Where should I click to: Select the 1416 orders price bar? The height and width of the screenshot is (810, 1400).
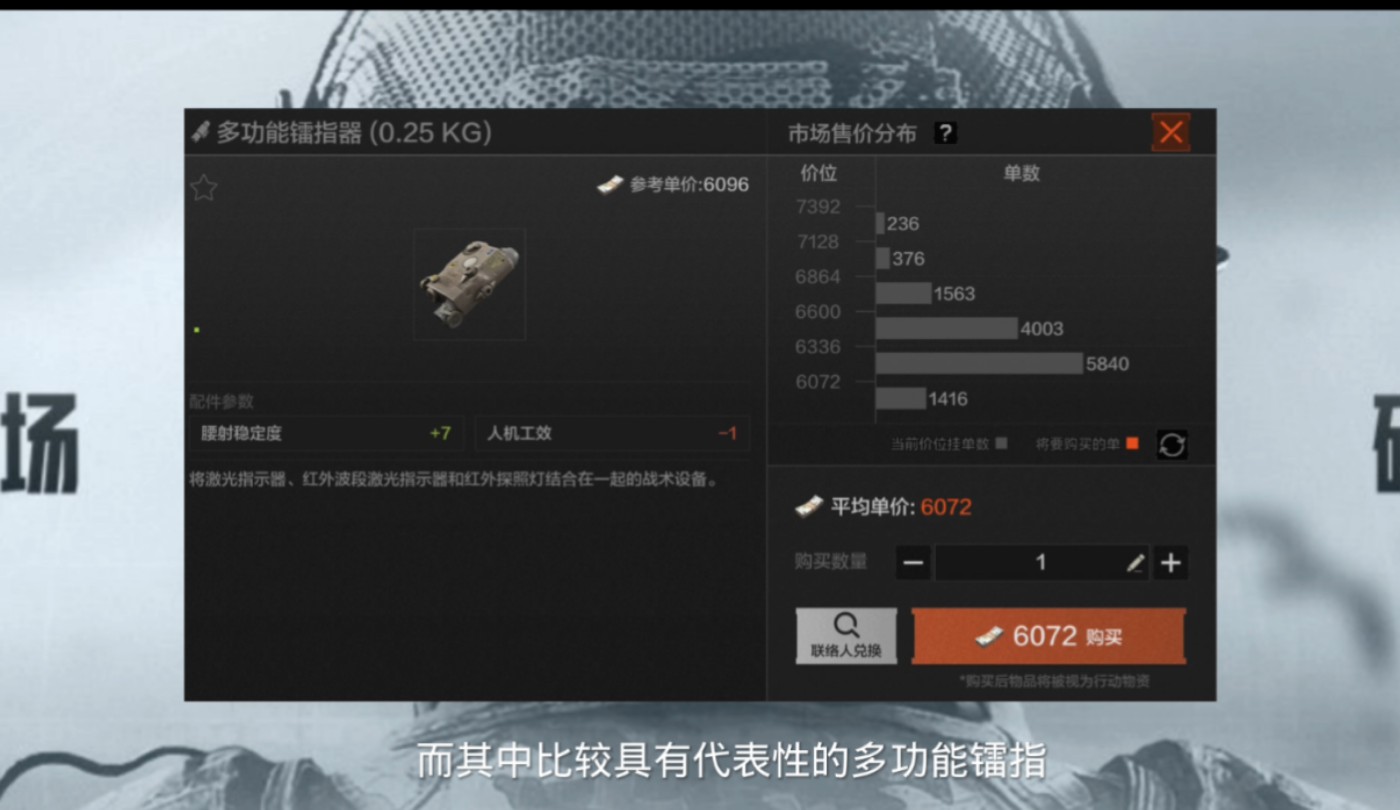(901, 398)
